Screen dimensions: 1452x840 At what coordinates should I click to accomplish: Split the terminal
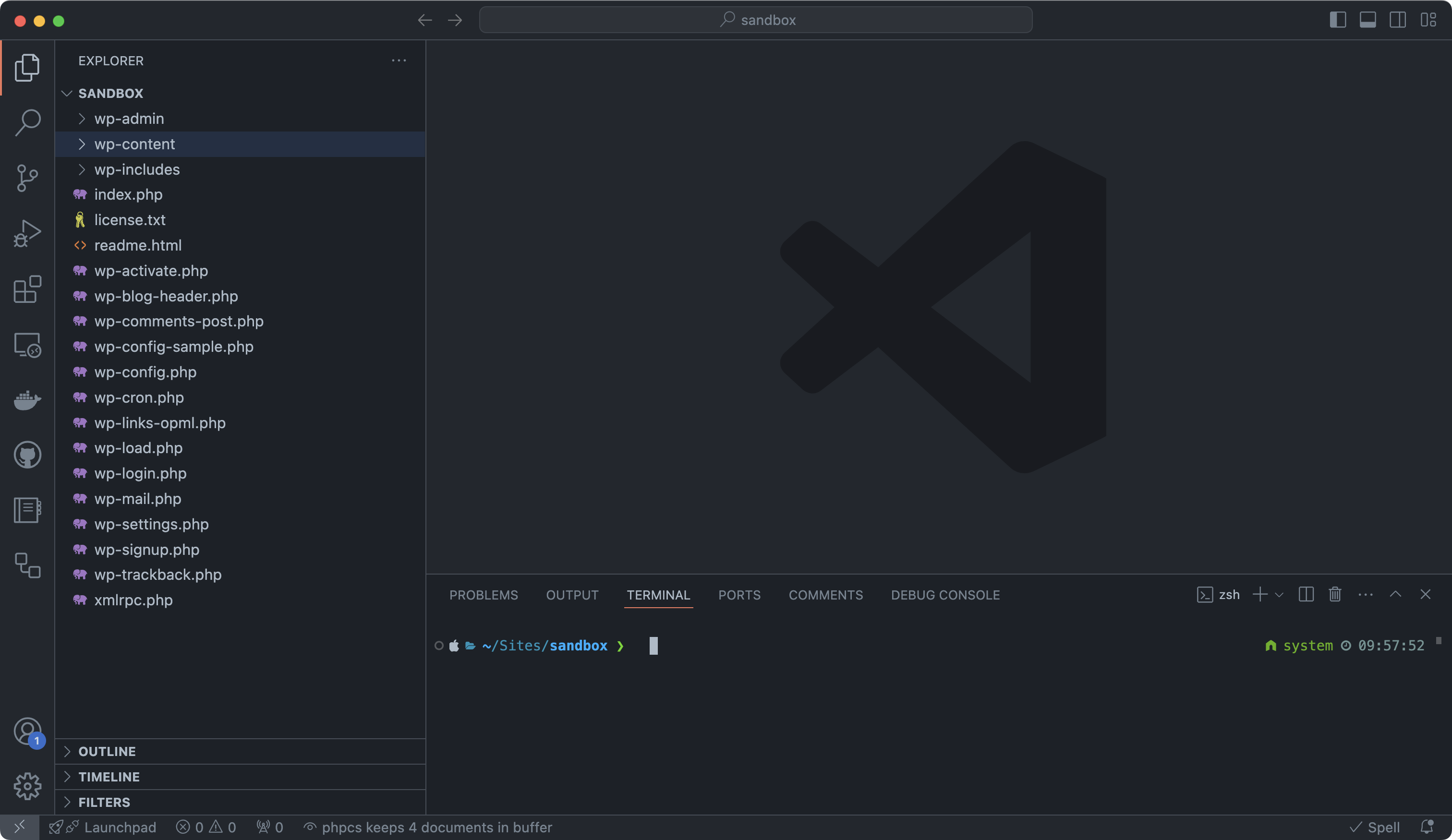[1306, 594]
